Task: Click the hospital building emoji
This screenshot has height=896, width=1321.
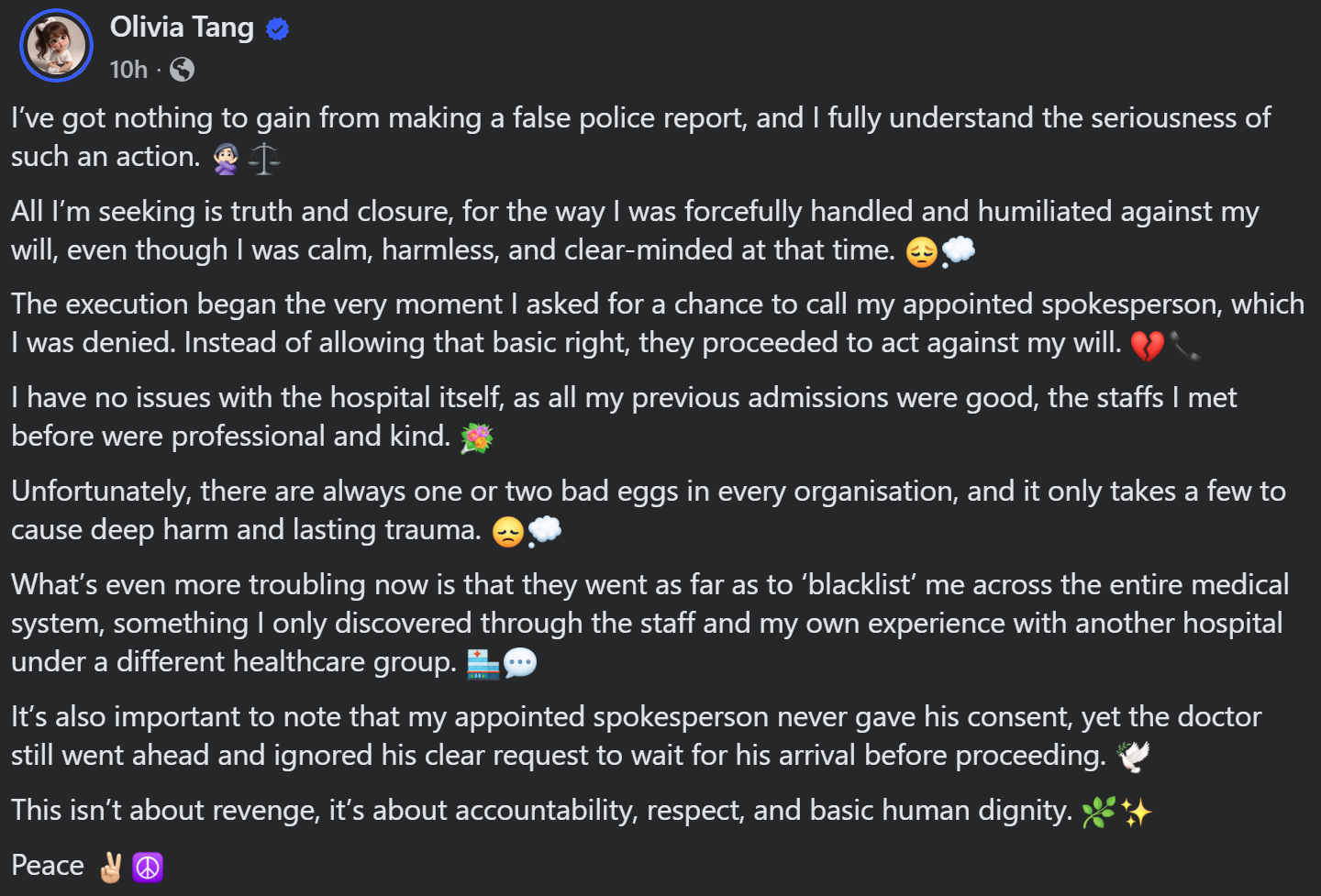Action: (x=483, y=663)
